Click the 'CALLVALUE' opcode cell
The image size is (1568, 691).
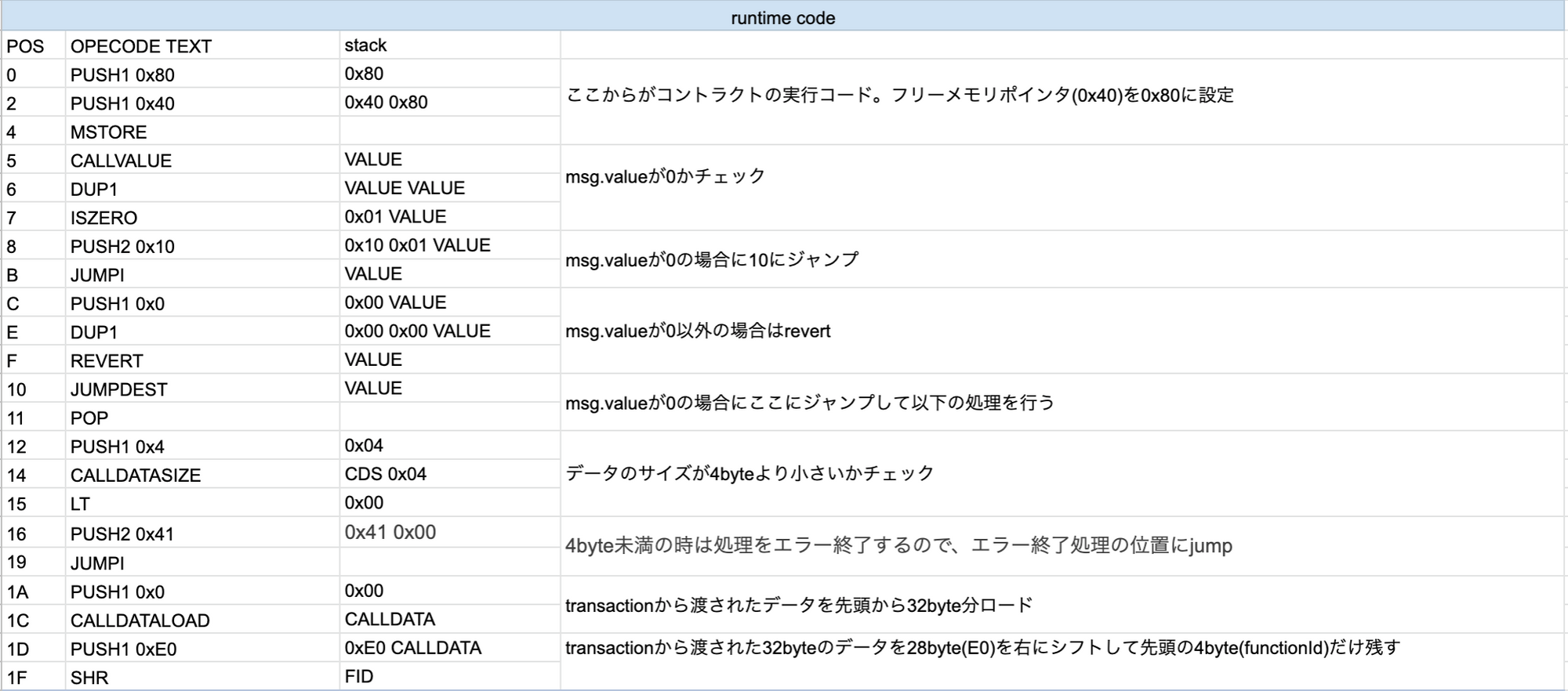pos(203,160)
